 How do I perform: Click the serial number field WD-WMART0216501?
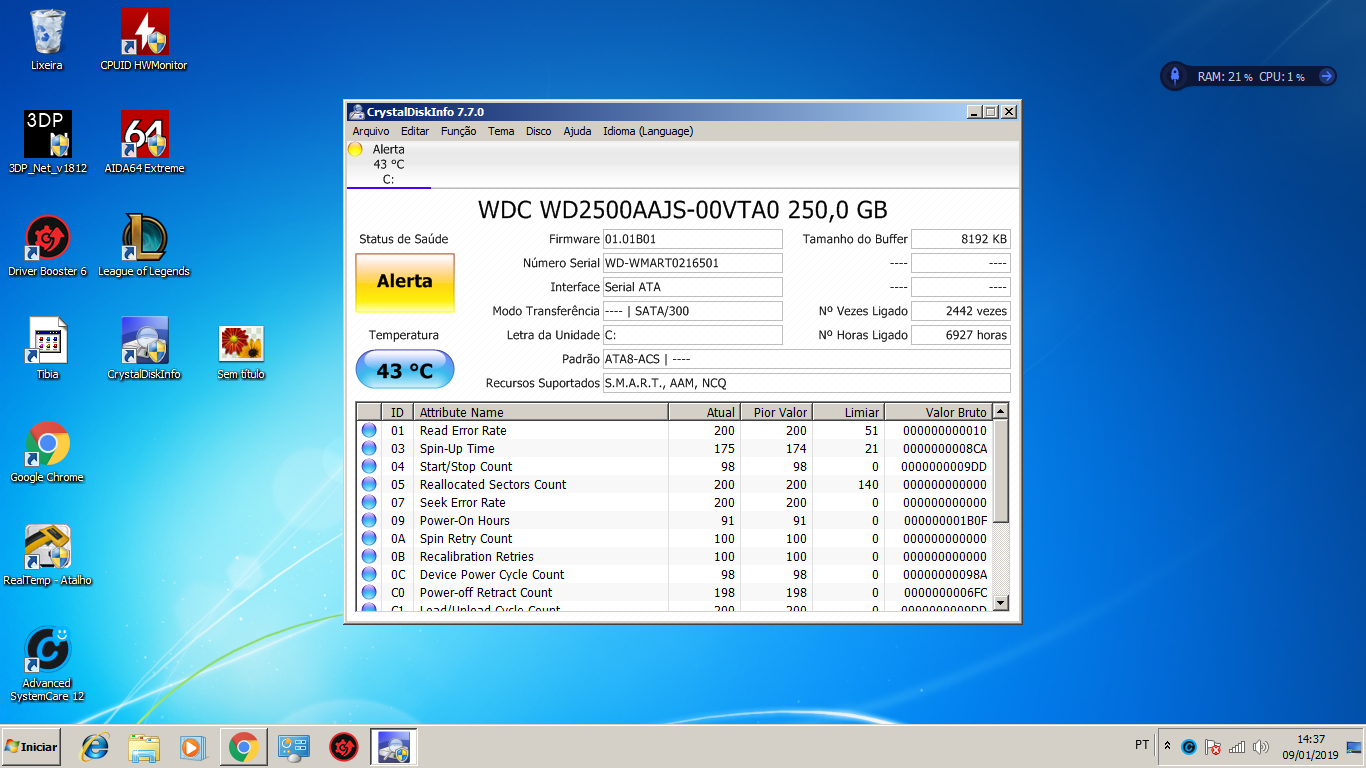point(692,263)
